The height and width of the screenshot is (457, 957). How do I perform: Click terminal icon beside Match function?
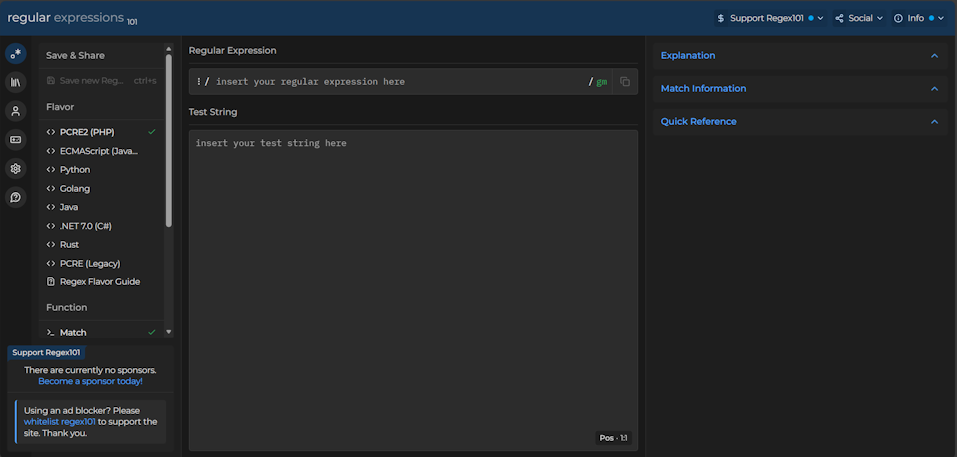click(51, 333)
